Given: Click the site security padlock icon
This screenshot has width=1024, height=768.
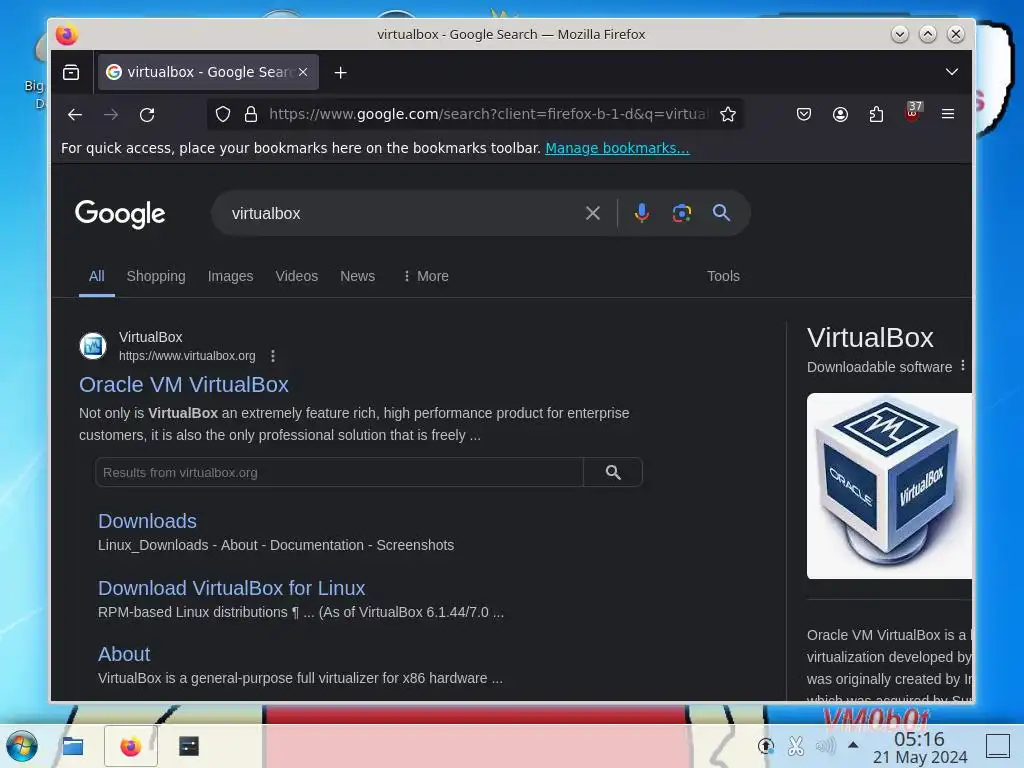Looking at the screenshot, I should pos(251,114).
